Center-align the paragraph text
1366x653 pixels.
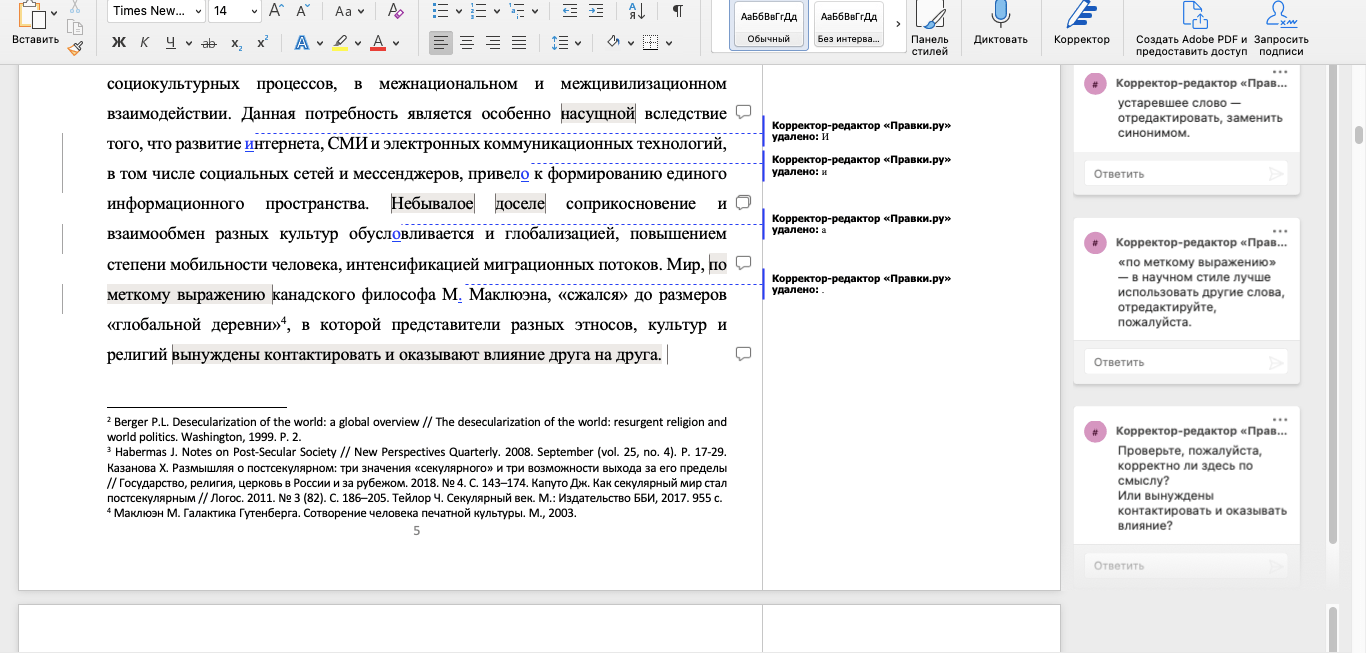pyautogui.click(x=467, y=43)
